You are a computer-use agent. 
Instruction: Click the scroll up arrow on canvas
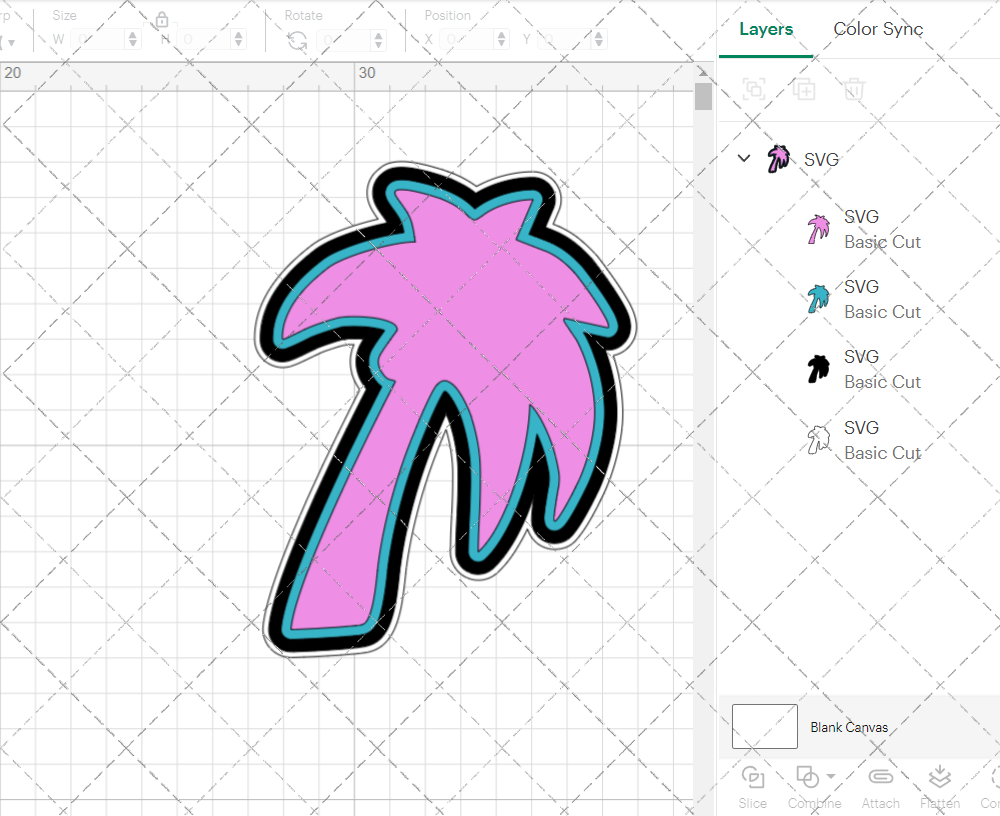coord(703,71)
